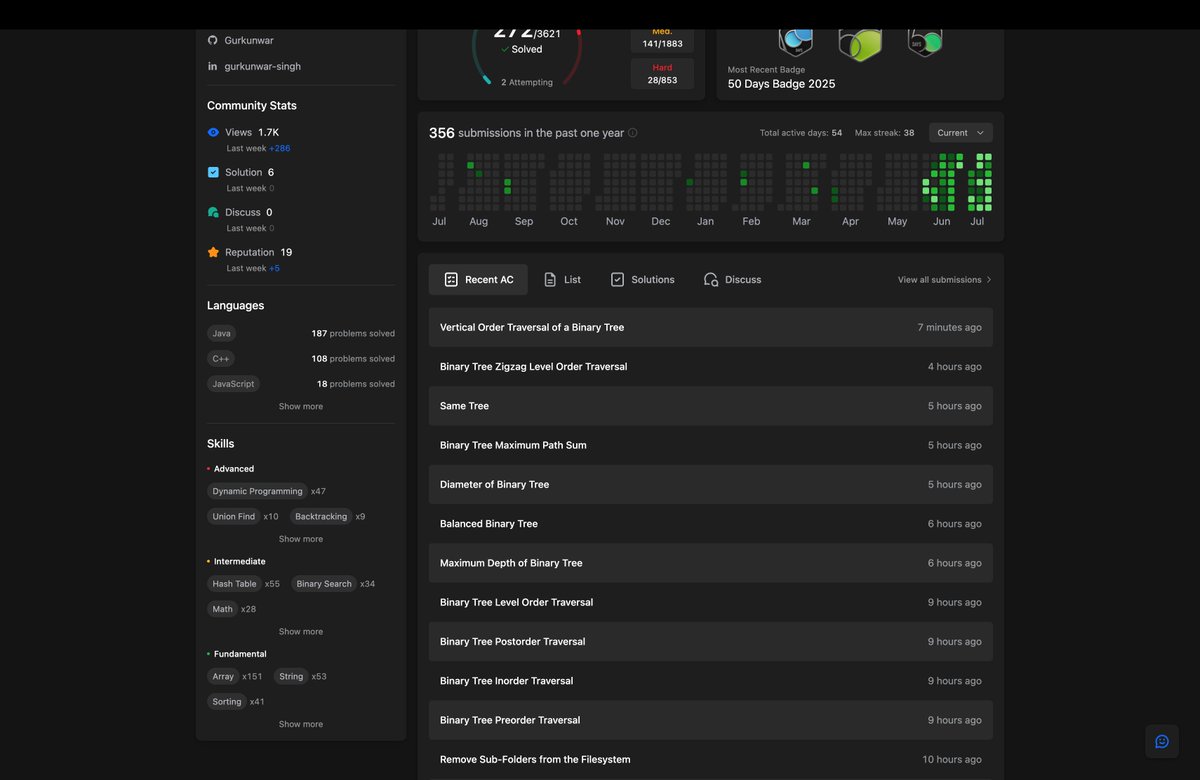Click the Backtracking skill tag
This screenshot has height=780, width=1200.
(321, 517)
